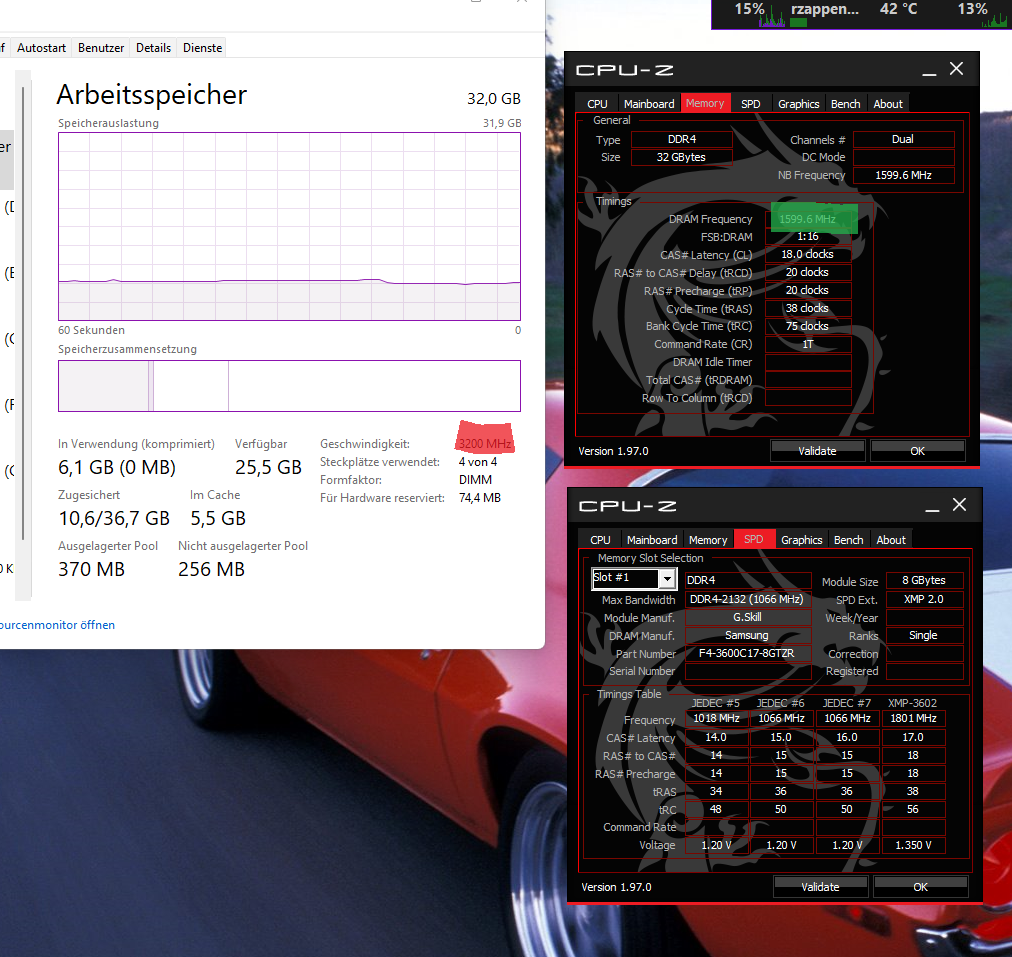Click the CAS# Latency 18.0 clocks value
The image size is (1012, 957).
click(808, 254)
